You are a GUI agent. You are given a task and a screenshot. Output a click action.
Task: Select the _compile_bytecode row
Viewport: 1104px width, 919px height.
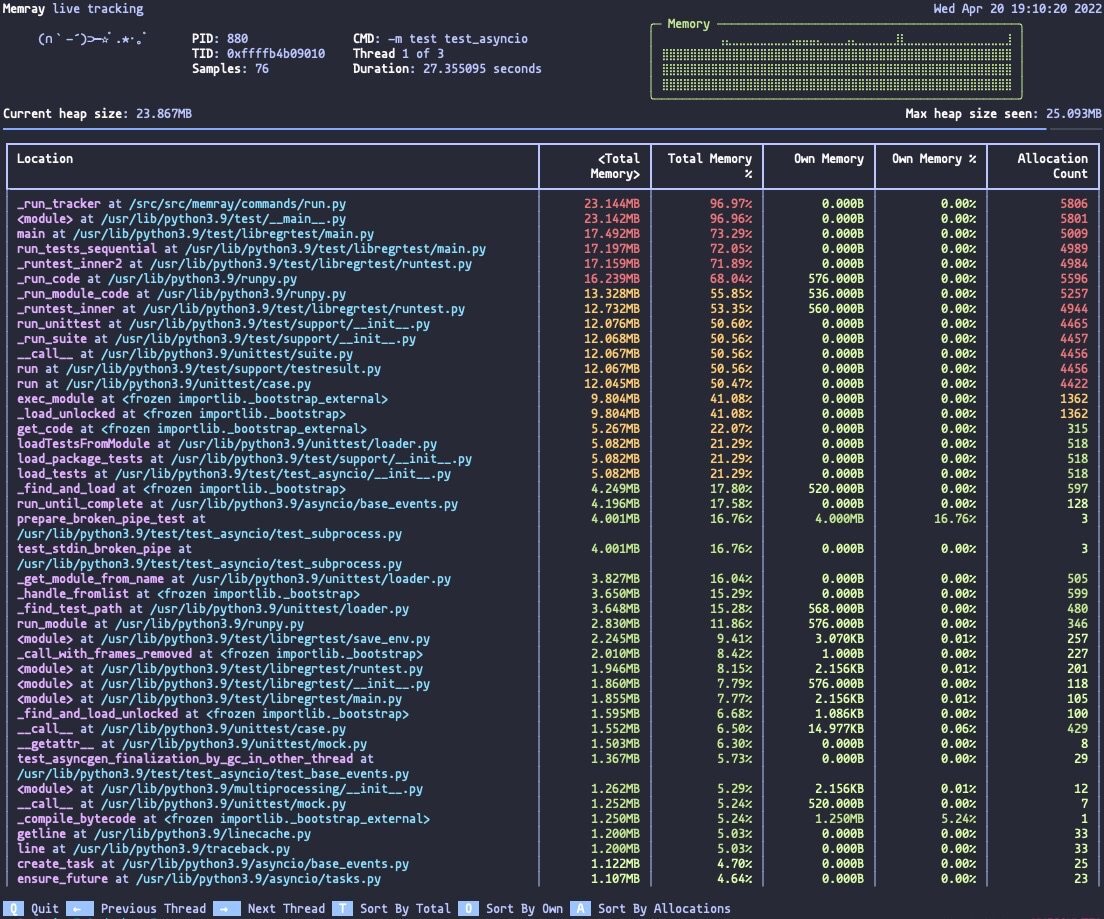(x=552, y=819)
